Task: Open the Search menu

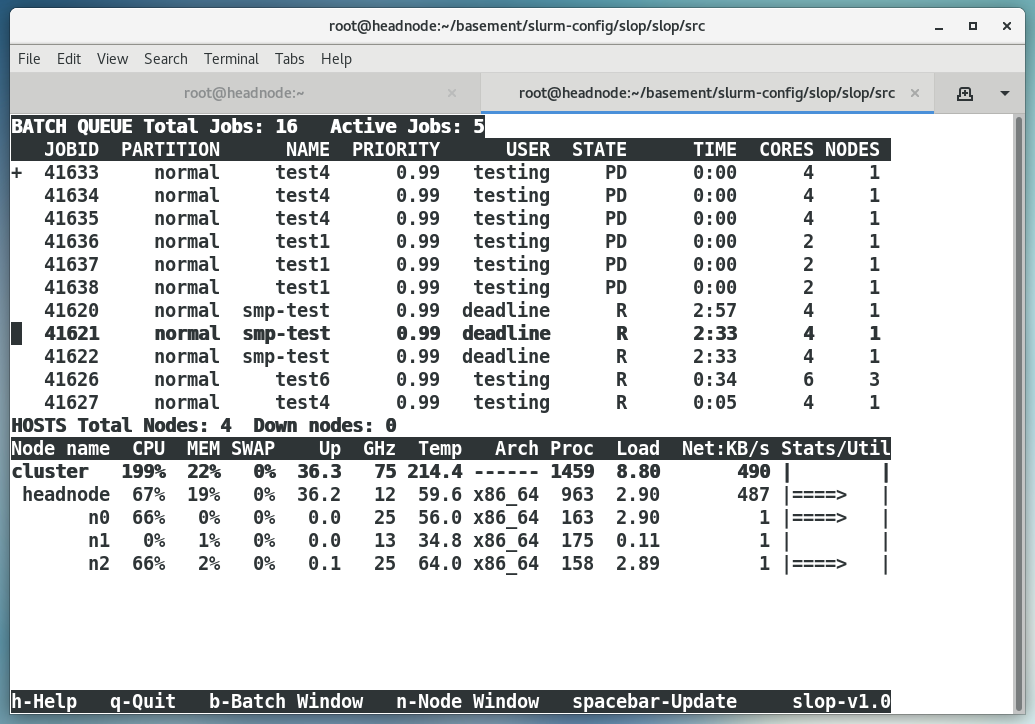Action: [166, 59]
